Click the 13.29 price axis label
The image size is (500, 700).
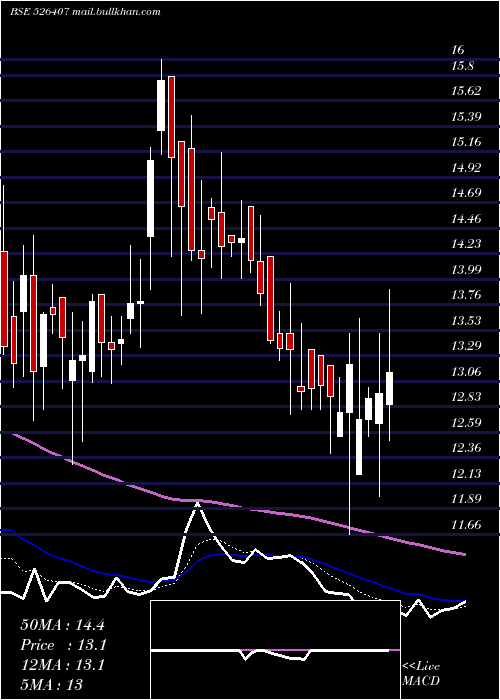pos(466,346)
